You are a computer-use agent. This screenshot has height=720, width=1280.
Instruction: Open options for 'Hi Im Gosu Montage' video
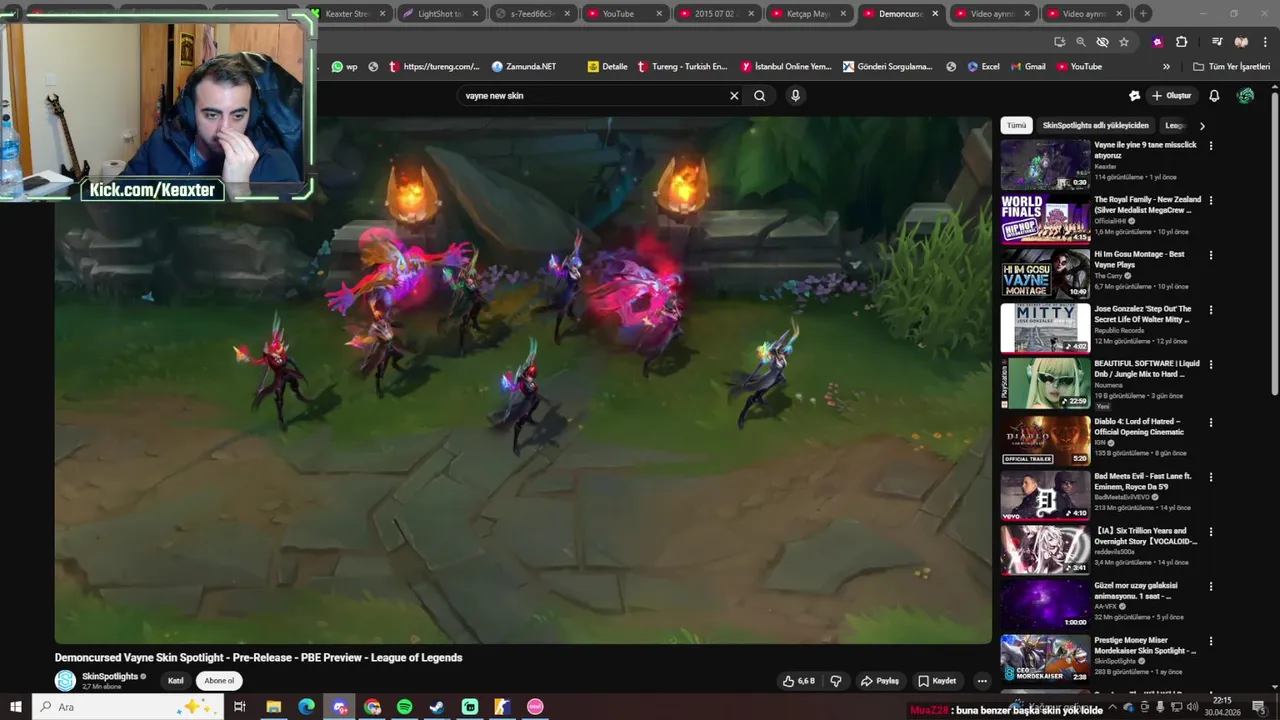tap(1211, 255)
